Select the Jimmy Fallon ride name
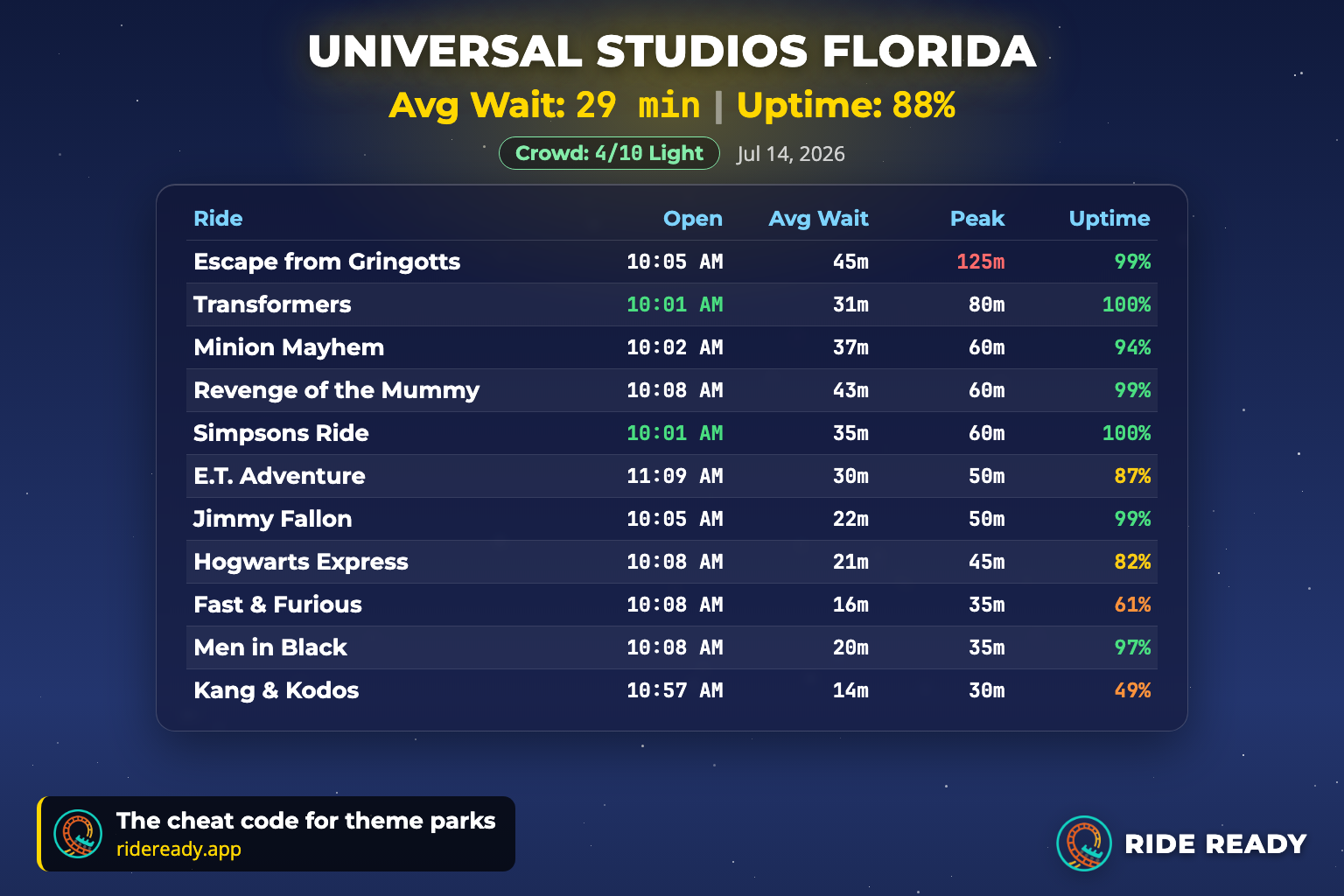The height and width of the screenshot is (896, 1344). click(x=272, y=519)
